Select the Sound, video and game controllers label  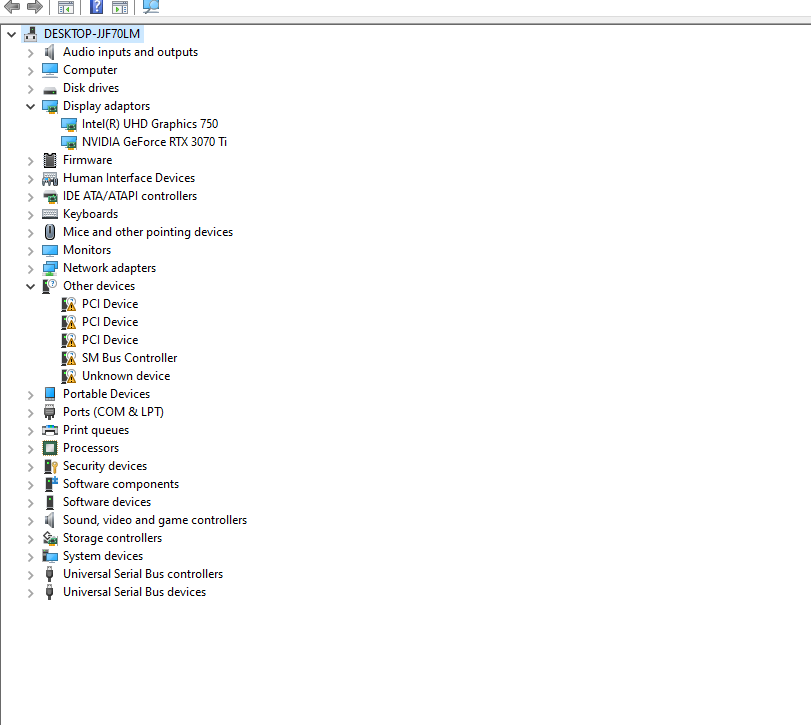pos(155,520)
